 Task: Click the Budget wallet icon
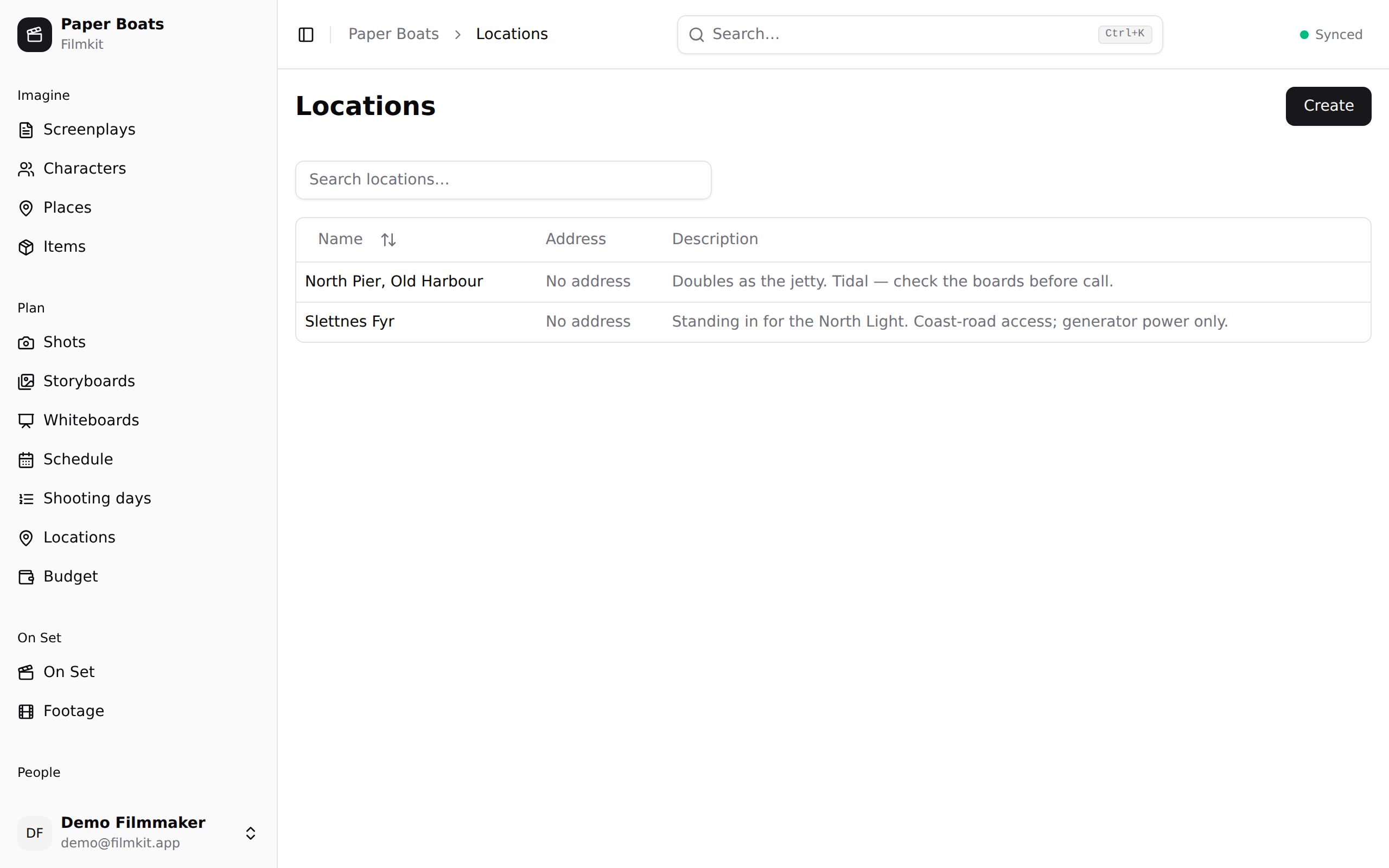(26, 577)
